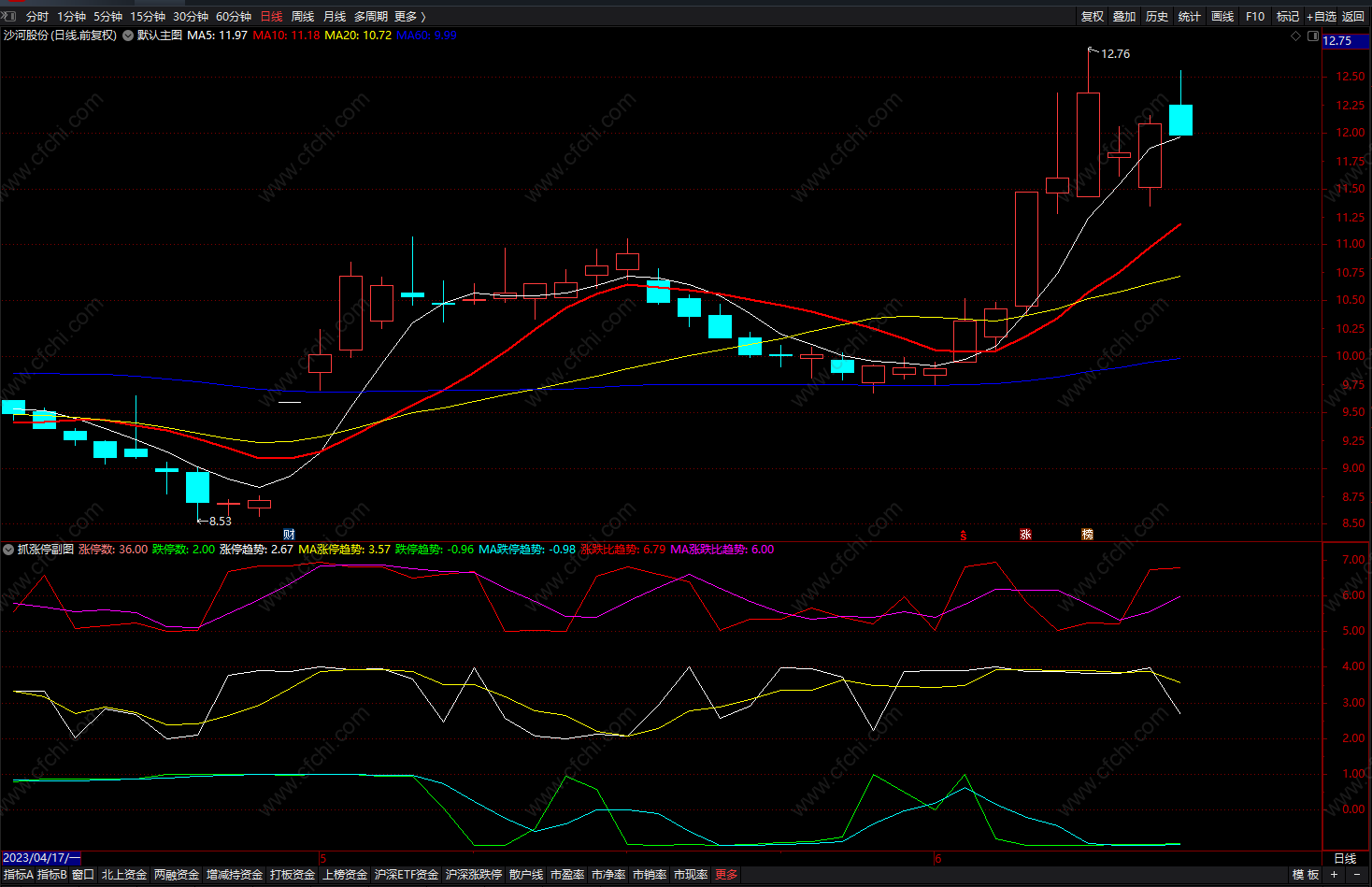
Task: Open 市销率 indicator
Action: coord(650,875)
